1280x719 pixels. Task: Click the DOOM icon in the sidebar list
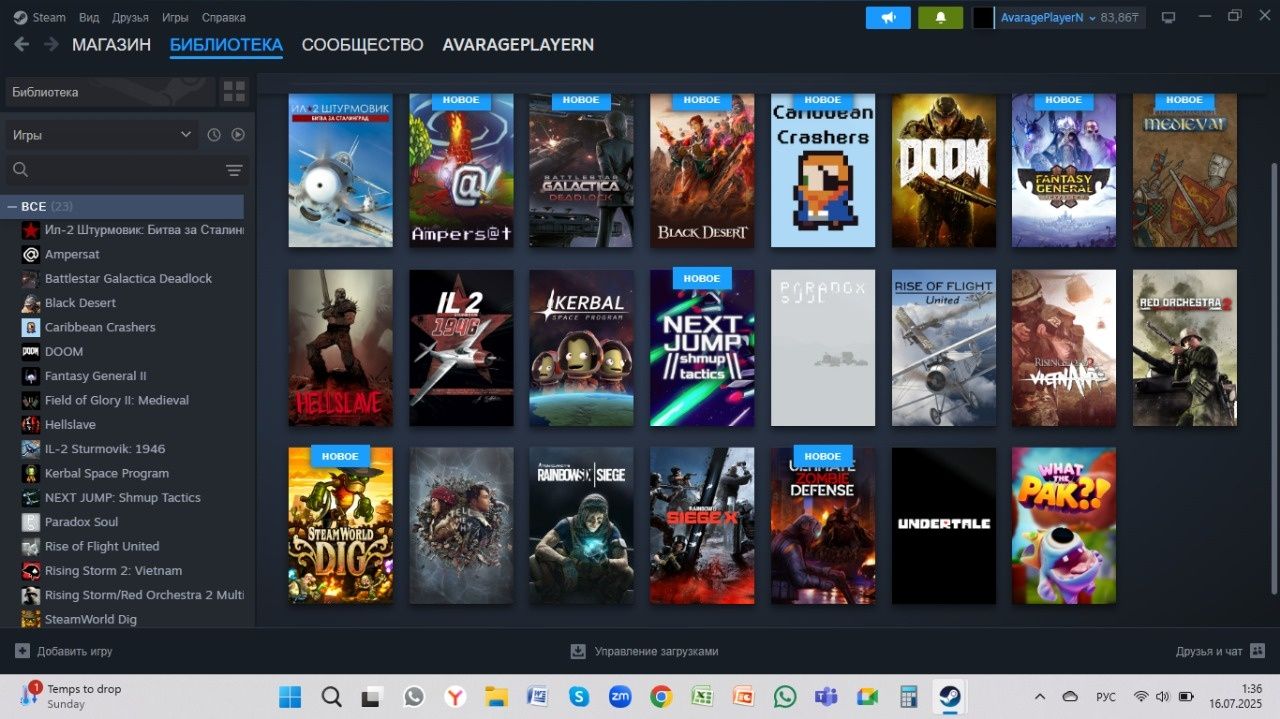tap(30, 352)
